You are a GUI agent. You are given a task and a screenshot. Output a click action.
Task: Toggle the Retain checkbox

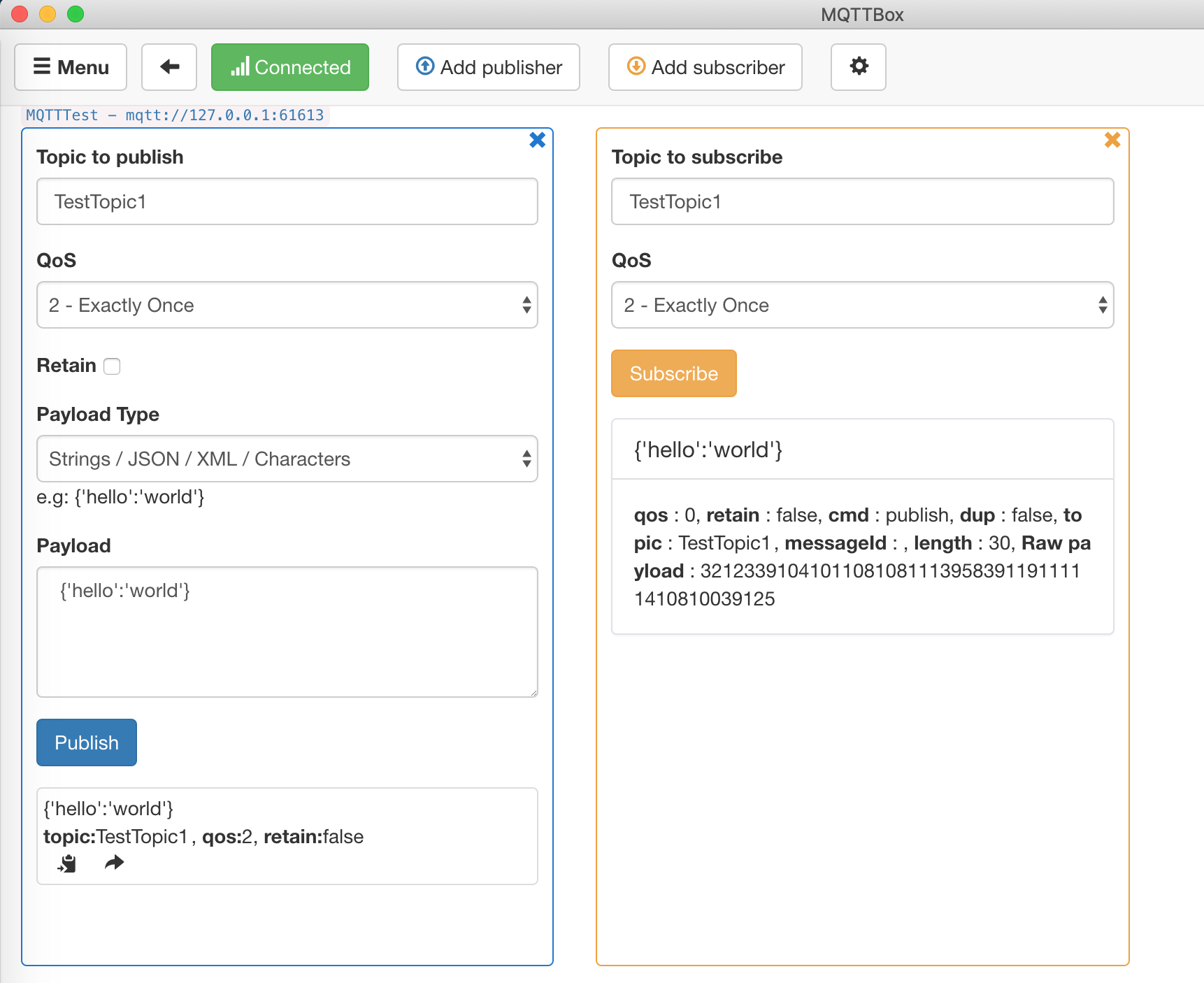coord(112,366)
